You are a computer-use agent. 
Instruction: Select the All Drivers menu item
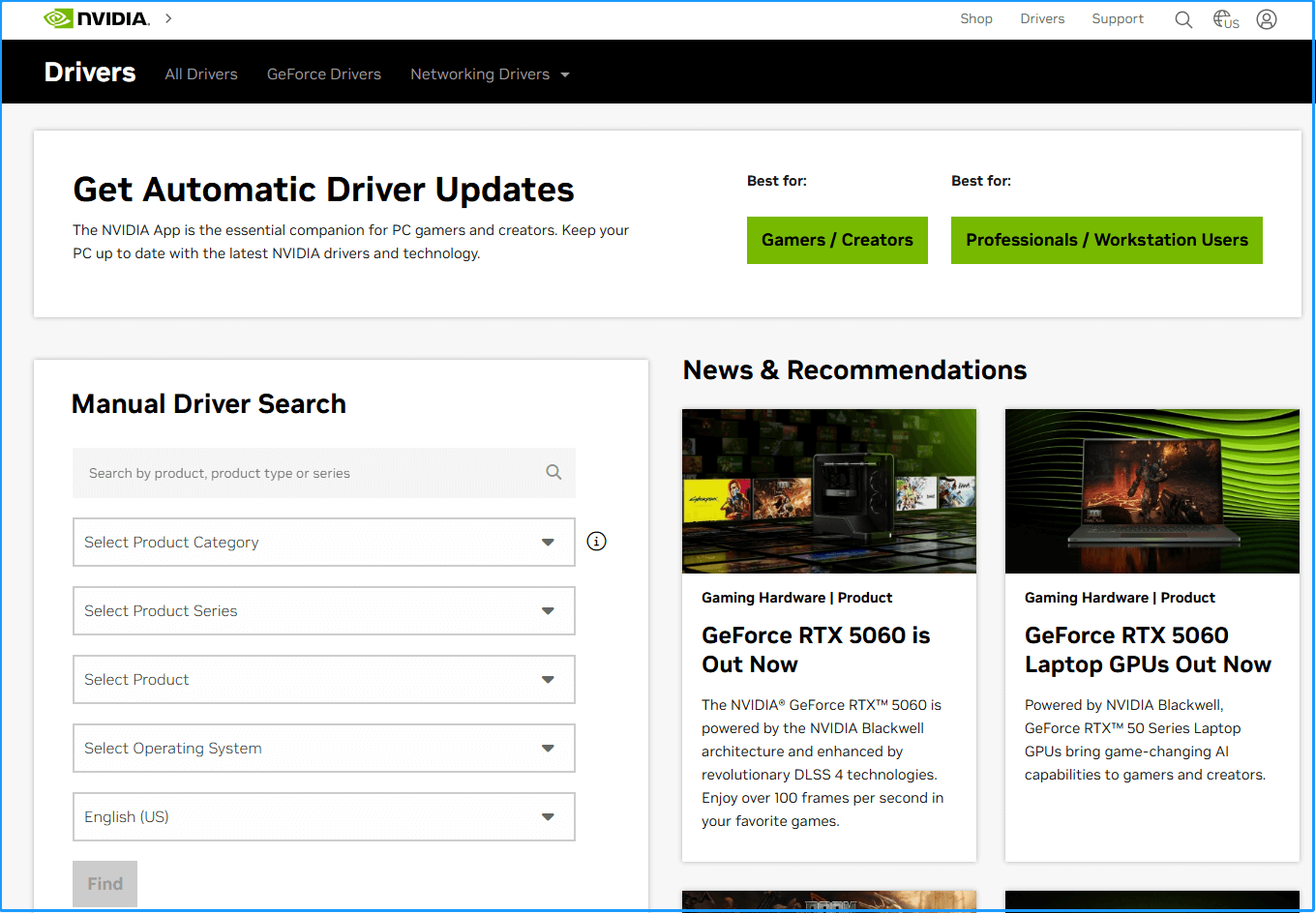pyautogui.click(x=201, y=74)
